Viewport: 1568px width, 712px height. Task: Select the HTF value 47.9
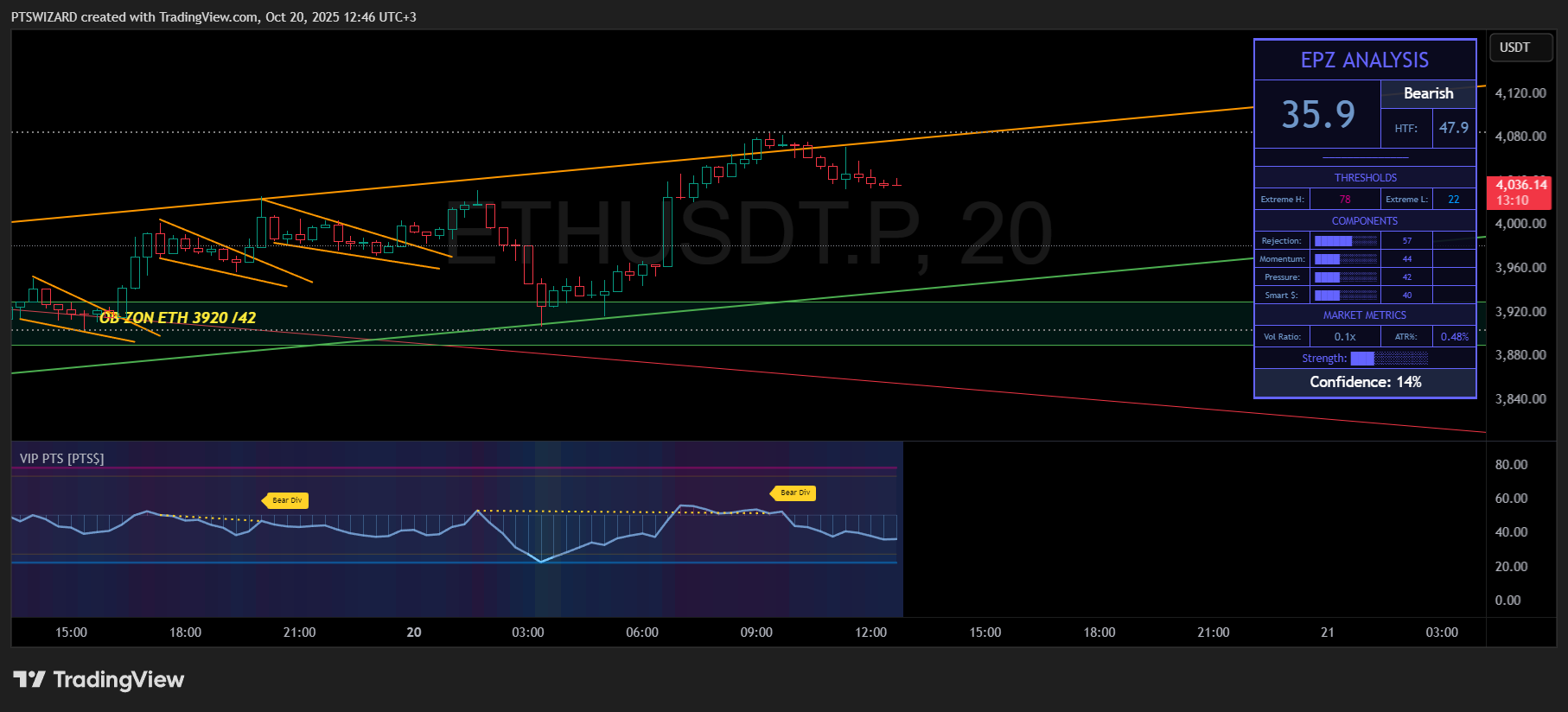tap(1454, 128)
